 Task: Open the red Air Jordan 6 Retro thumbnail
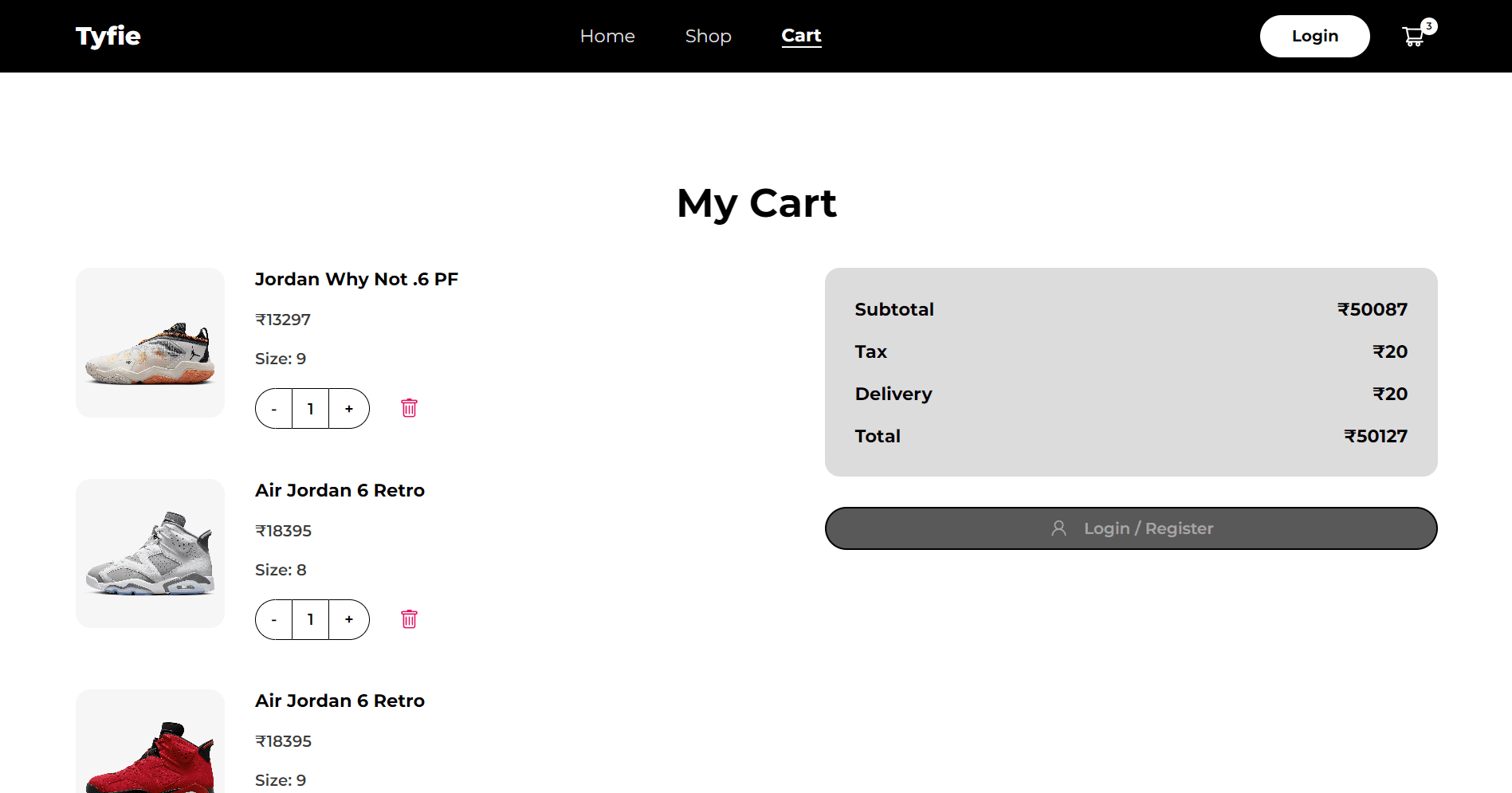tap(150, 741)
